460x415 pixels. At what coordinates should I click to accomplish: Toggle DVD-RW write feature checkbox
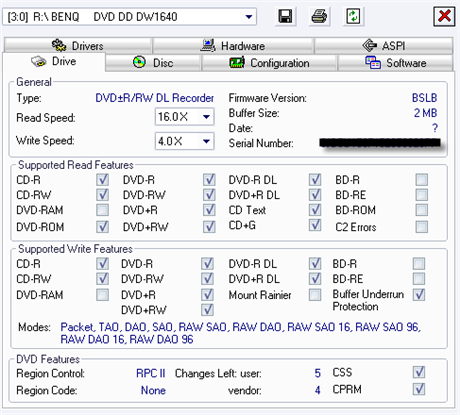point(207,279)
